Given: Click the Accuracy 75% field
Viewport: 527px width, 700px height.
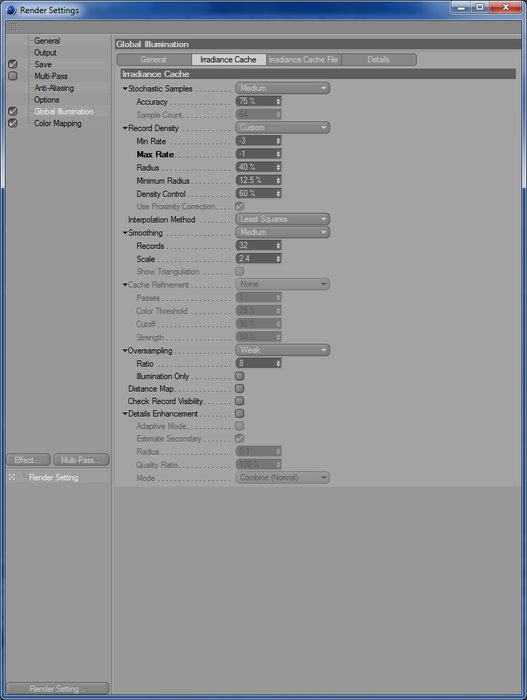Looking at the screenshot, I should coord(258,101).
